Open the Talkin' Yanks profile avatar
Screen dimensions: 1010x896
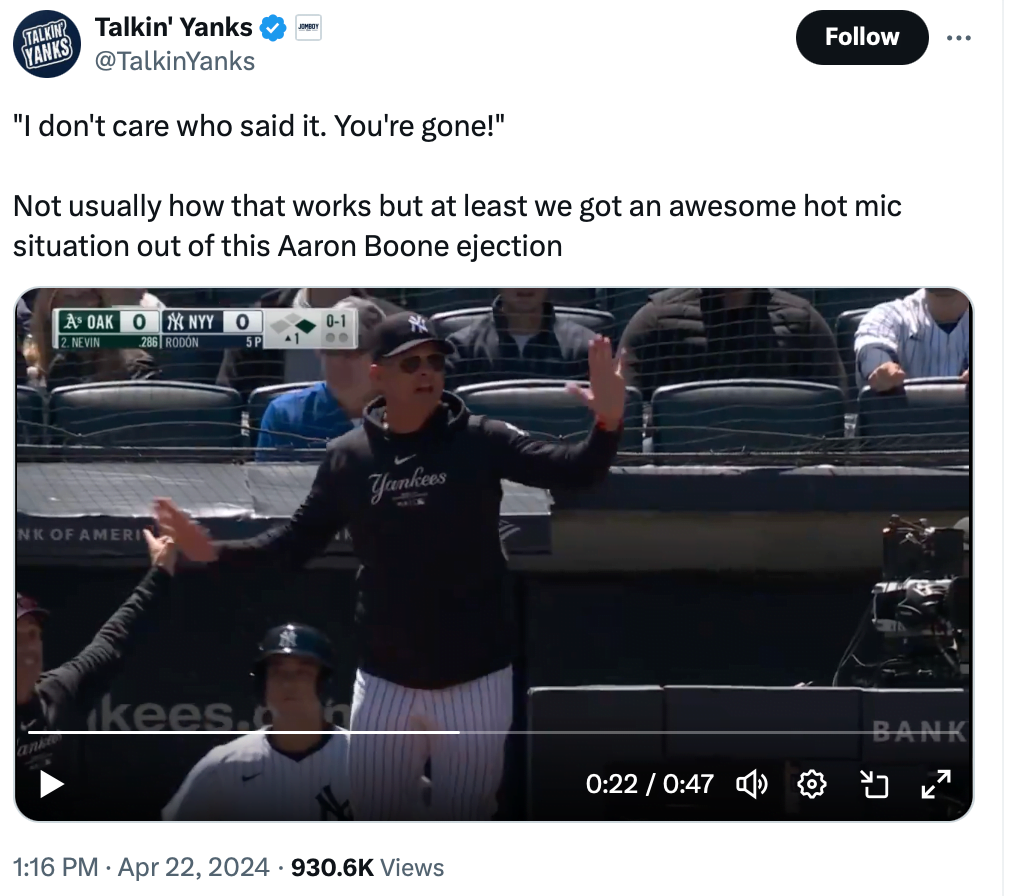[x=46, y=44]
